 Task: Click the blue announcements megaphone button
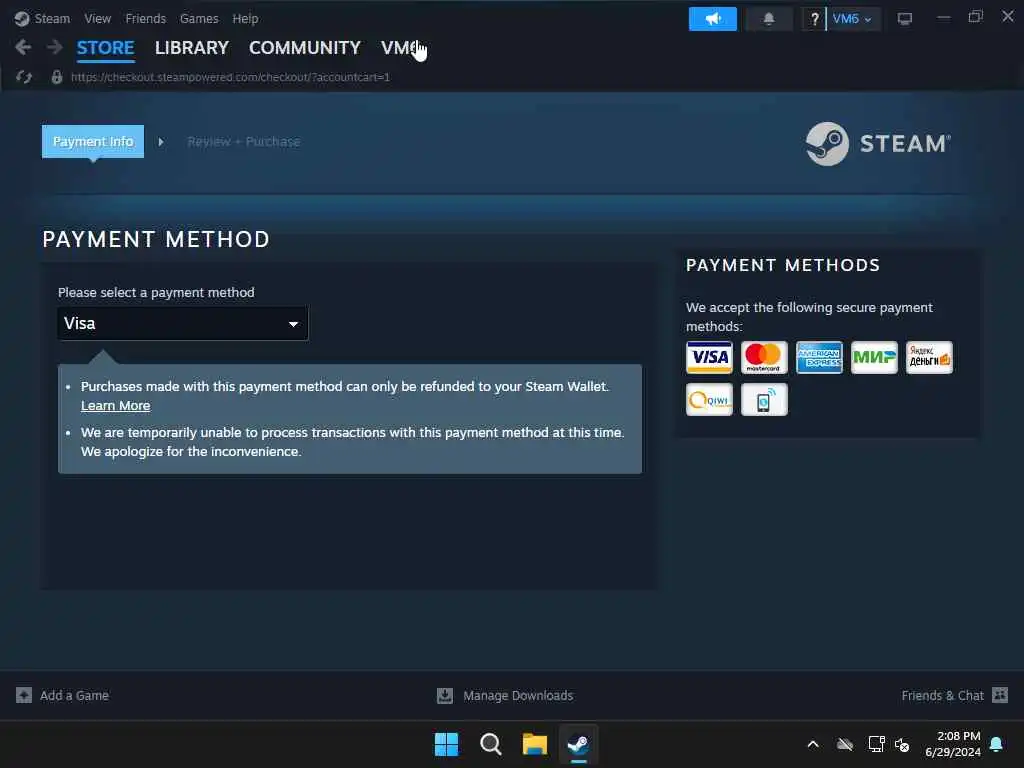[712, 18]
